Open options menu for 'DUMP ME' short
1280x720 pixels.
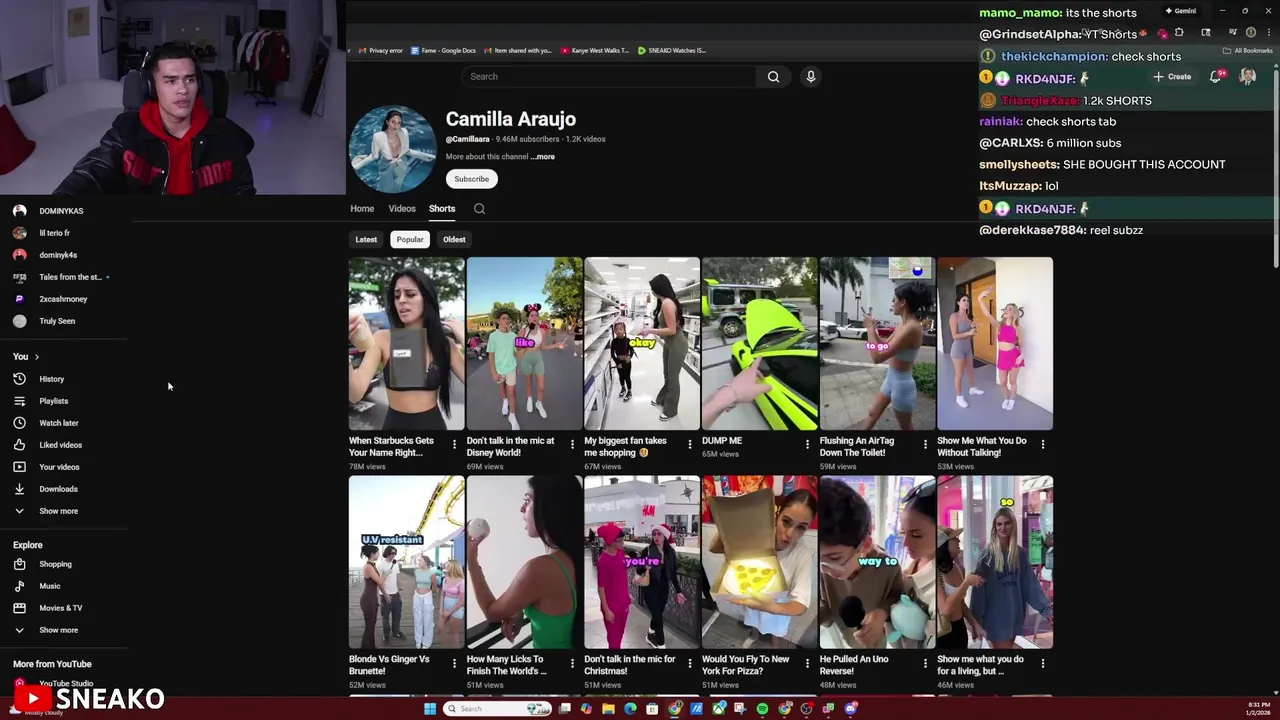(x=807, y=444)
